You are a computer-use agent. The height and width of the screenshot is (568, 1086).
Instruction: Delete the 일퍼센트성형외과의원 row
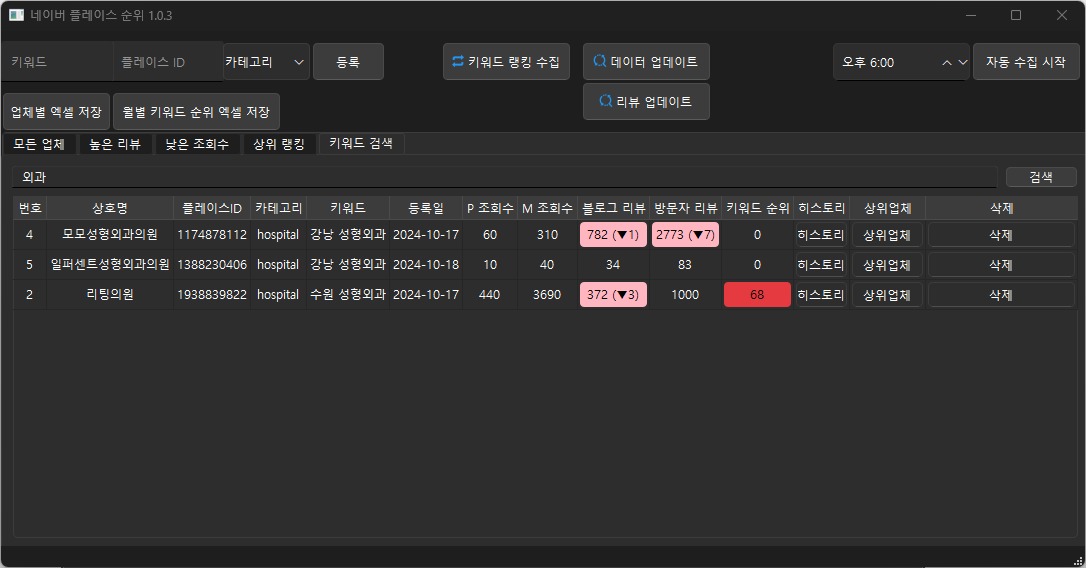[1001, 265]
